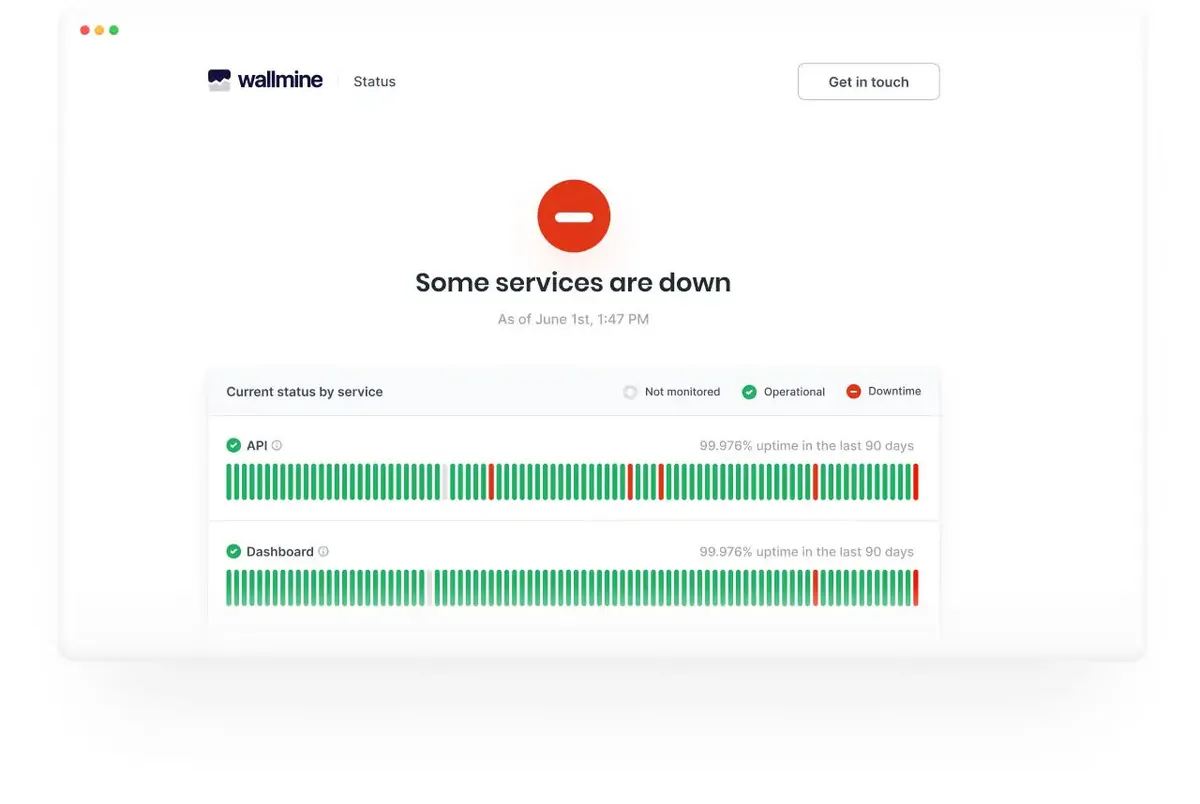
Task: Click the grey not-monitored bar in API timeline
Action: (445, 482)
